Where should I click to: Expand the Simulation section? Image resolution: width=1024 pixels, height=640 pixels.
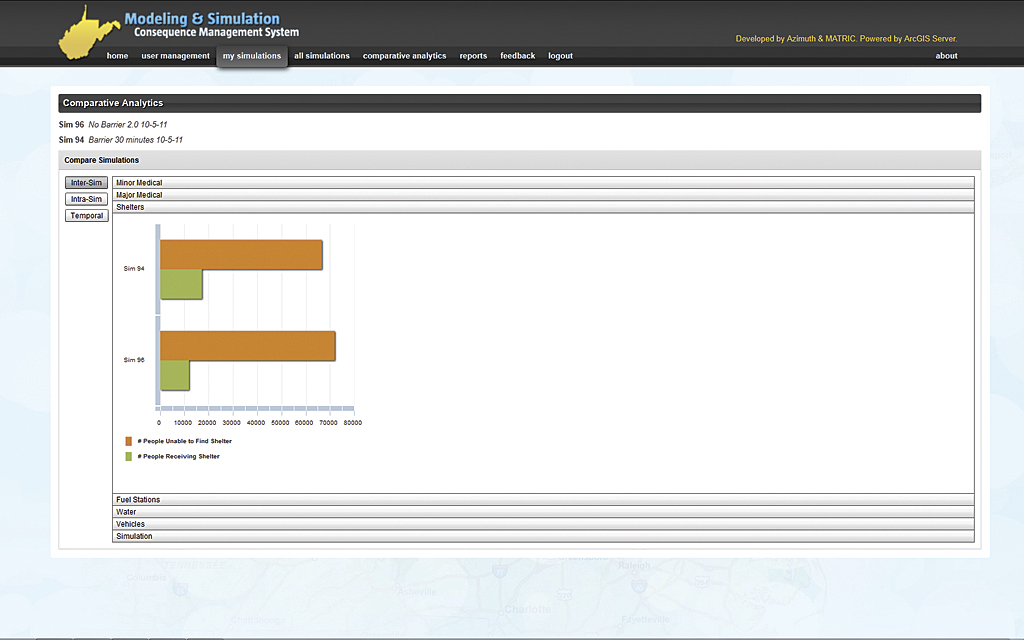(x=543, y=536)
